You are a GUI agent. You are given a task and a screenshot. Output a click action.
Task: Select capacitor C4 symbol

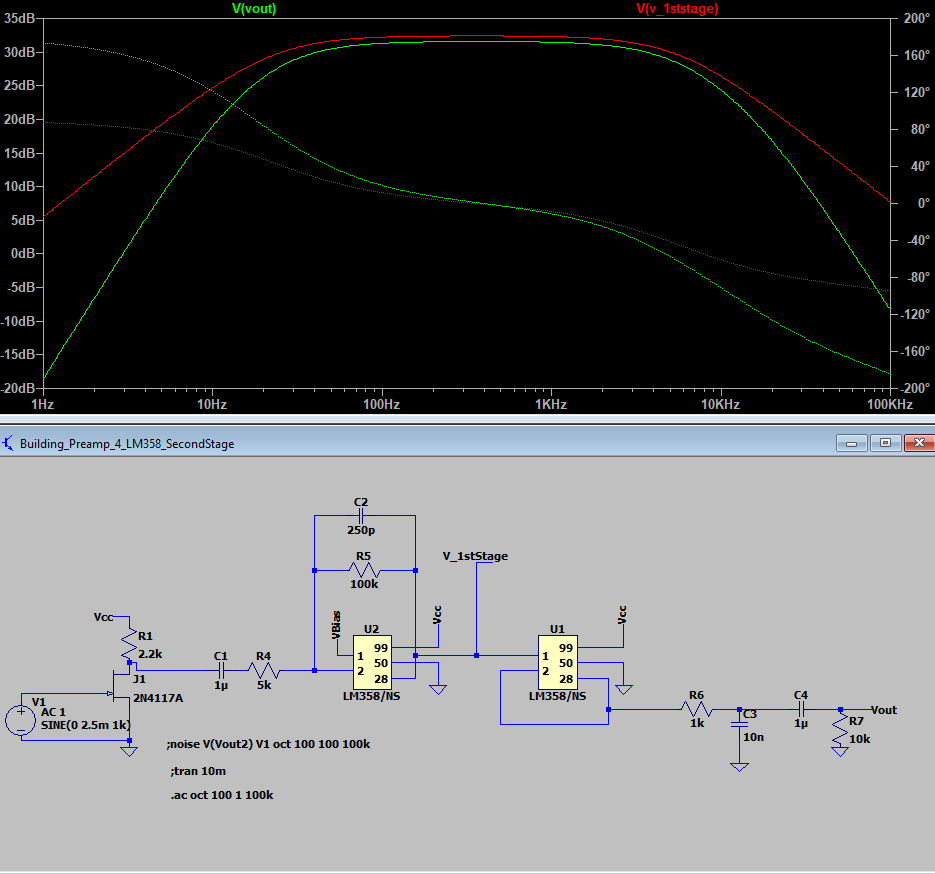(801, 709)
